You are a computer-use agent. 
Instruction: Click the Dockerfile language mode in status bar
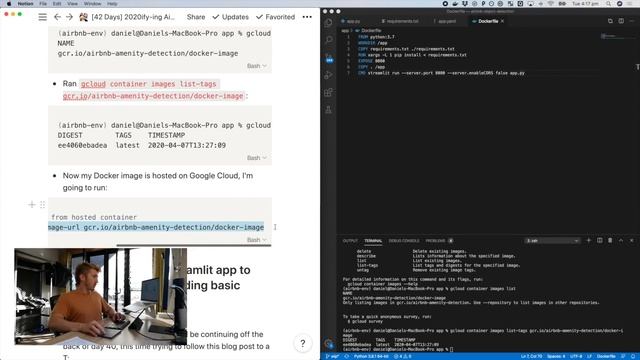click(x=606, y=356)
